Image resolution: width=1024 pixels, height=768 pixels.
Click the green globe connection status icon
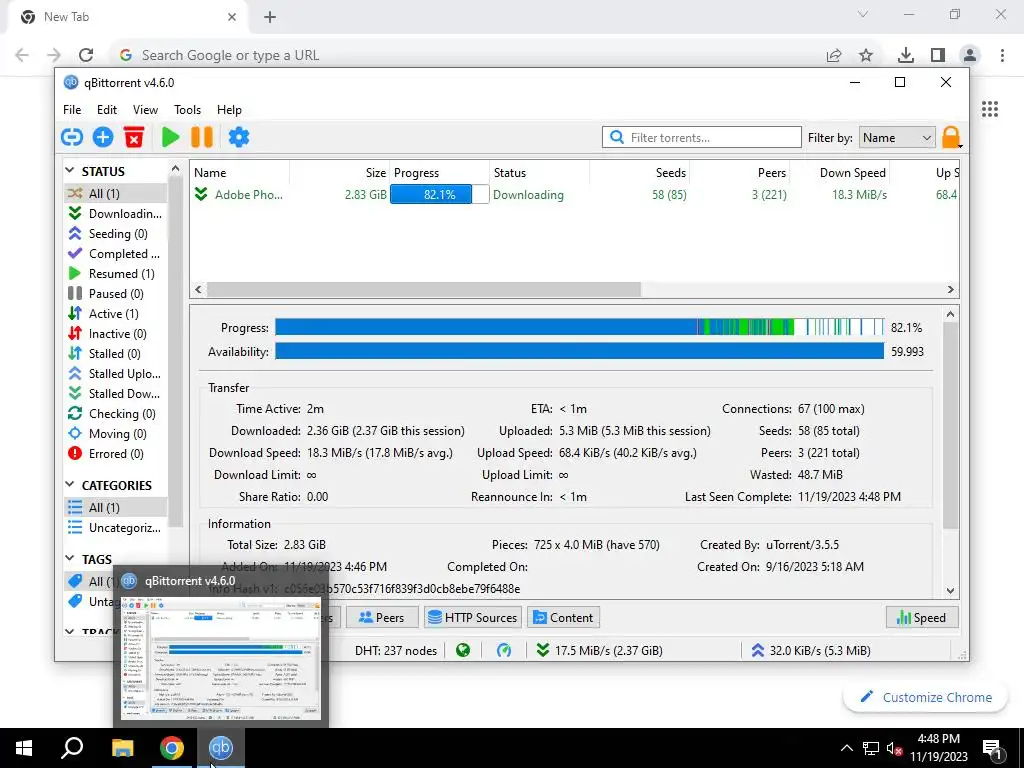pos(463,650)
